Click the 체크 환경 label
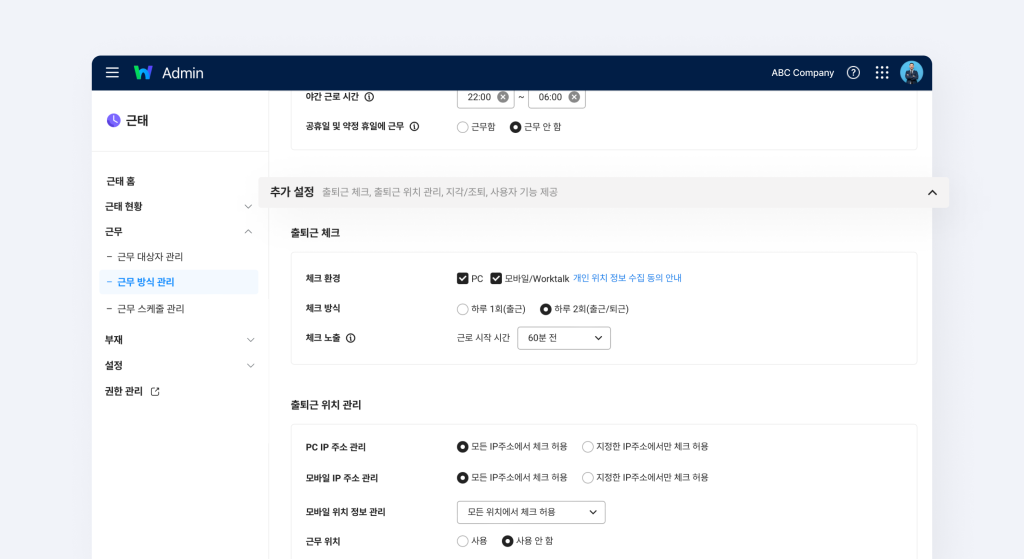The height and width of the screenshot is (559, 1024). (323, 278)
